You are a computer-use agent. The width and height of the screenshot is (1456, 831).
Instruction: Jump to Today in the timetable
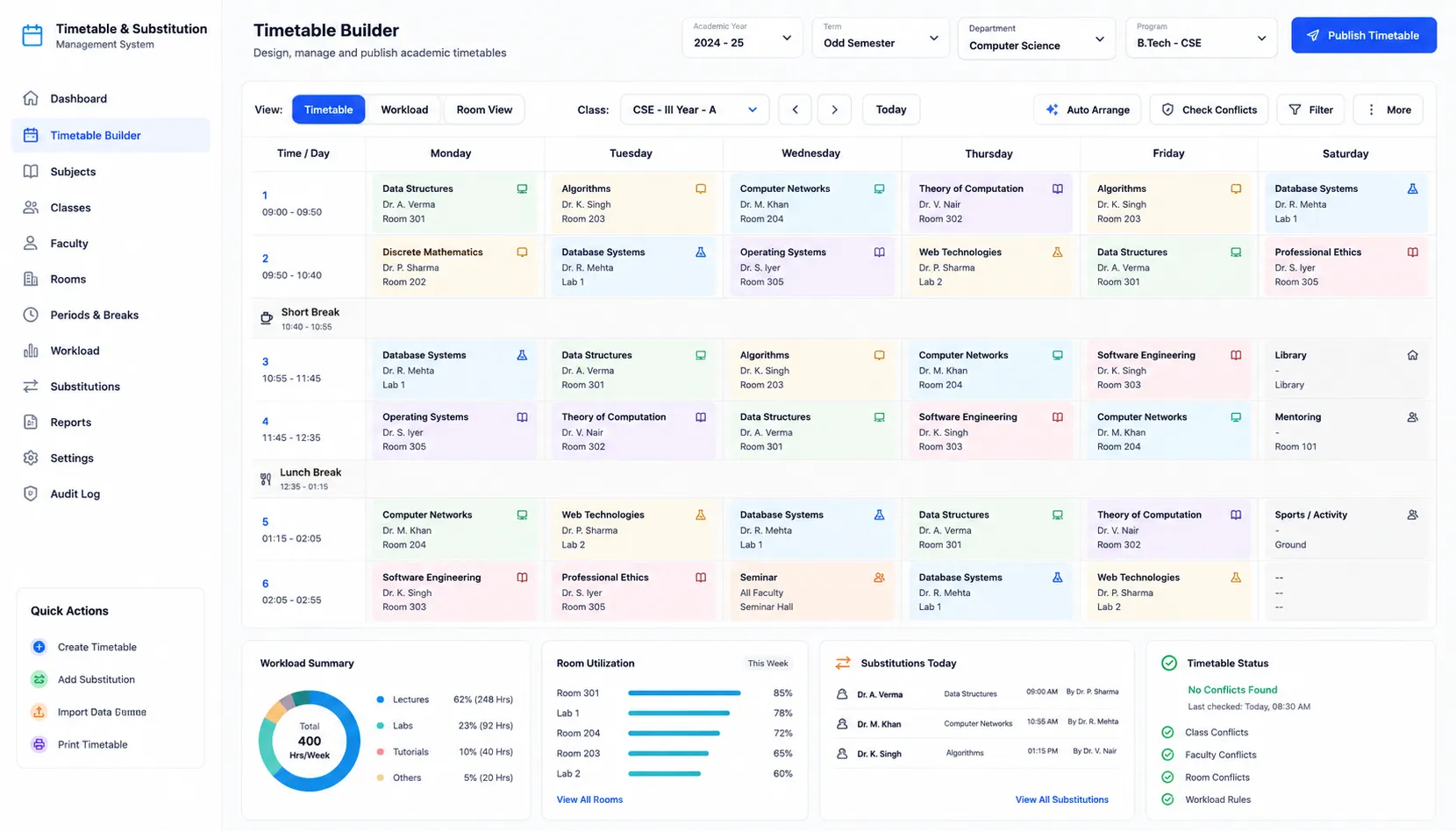891,110
